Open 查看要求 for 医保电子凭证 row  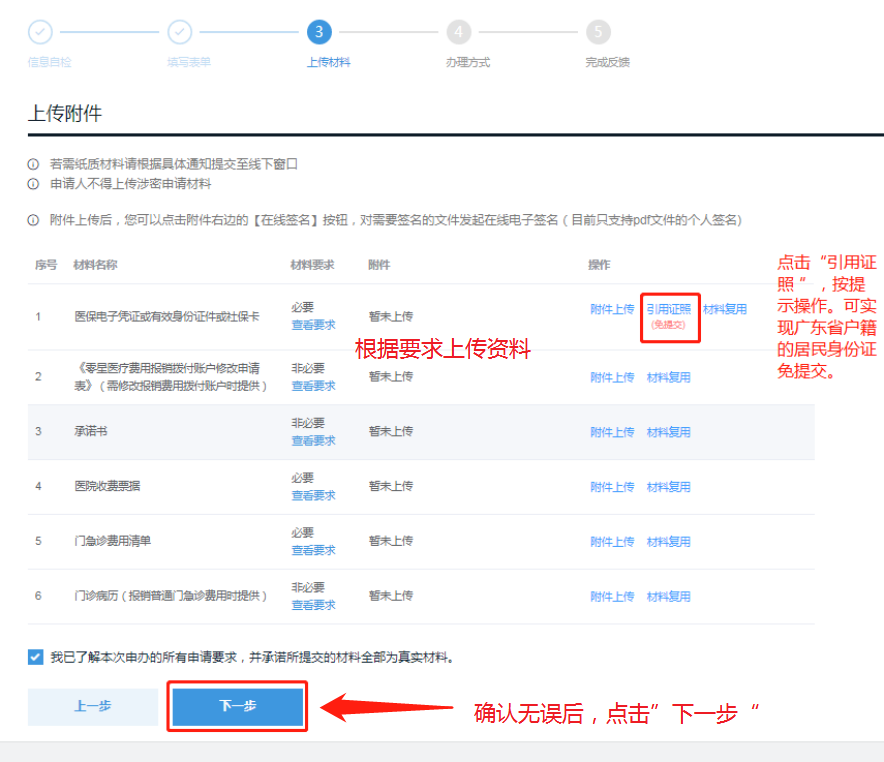(313, 325)
